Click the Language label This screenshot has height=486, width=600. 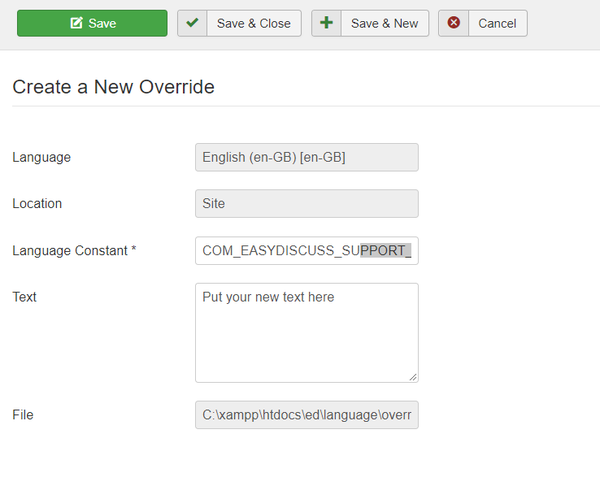pyautogui.click(x=41, y=158)
